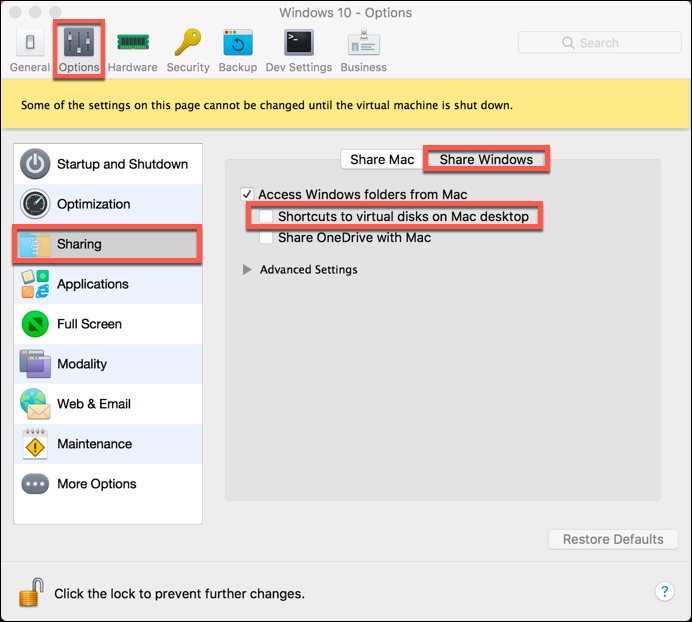Viewport: 692px width, 622px height.
Task: Open Security settings via the key icon
Action: click(188, 42)
